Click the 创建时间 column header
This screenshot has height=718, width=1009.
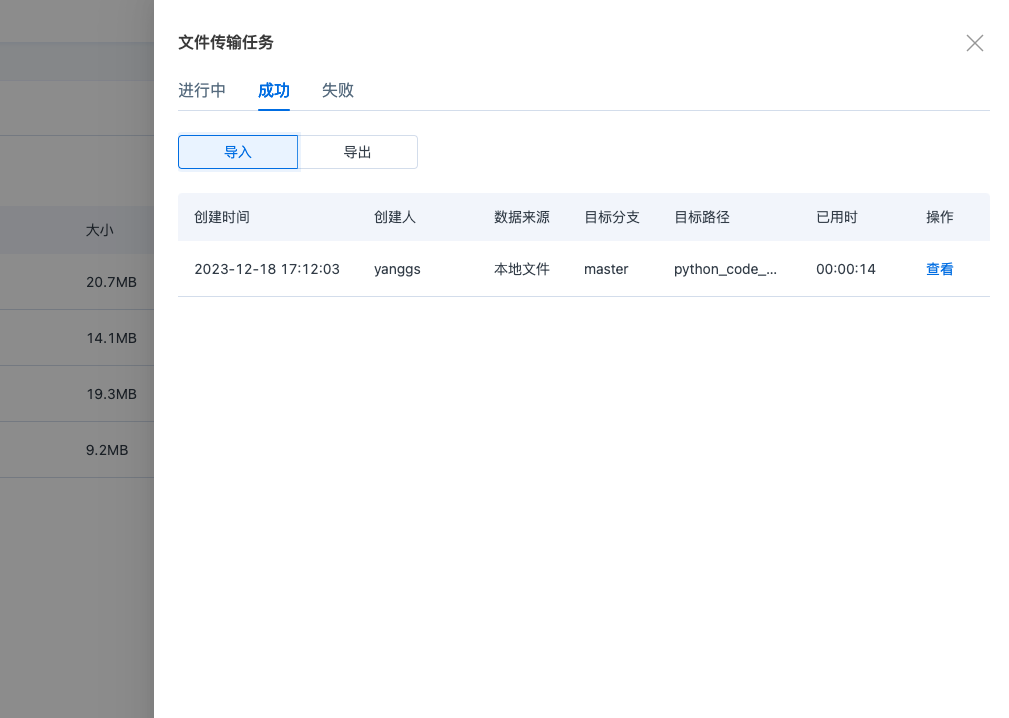pyautogui.click(x=221, y=217)
